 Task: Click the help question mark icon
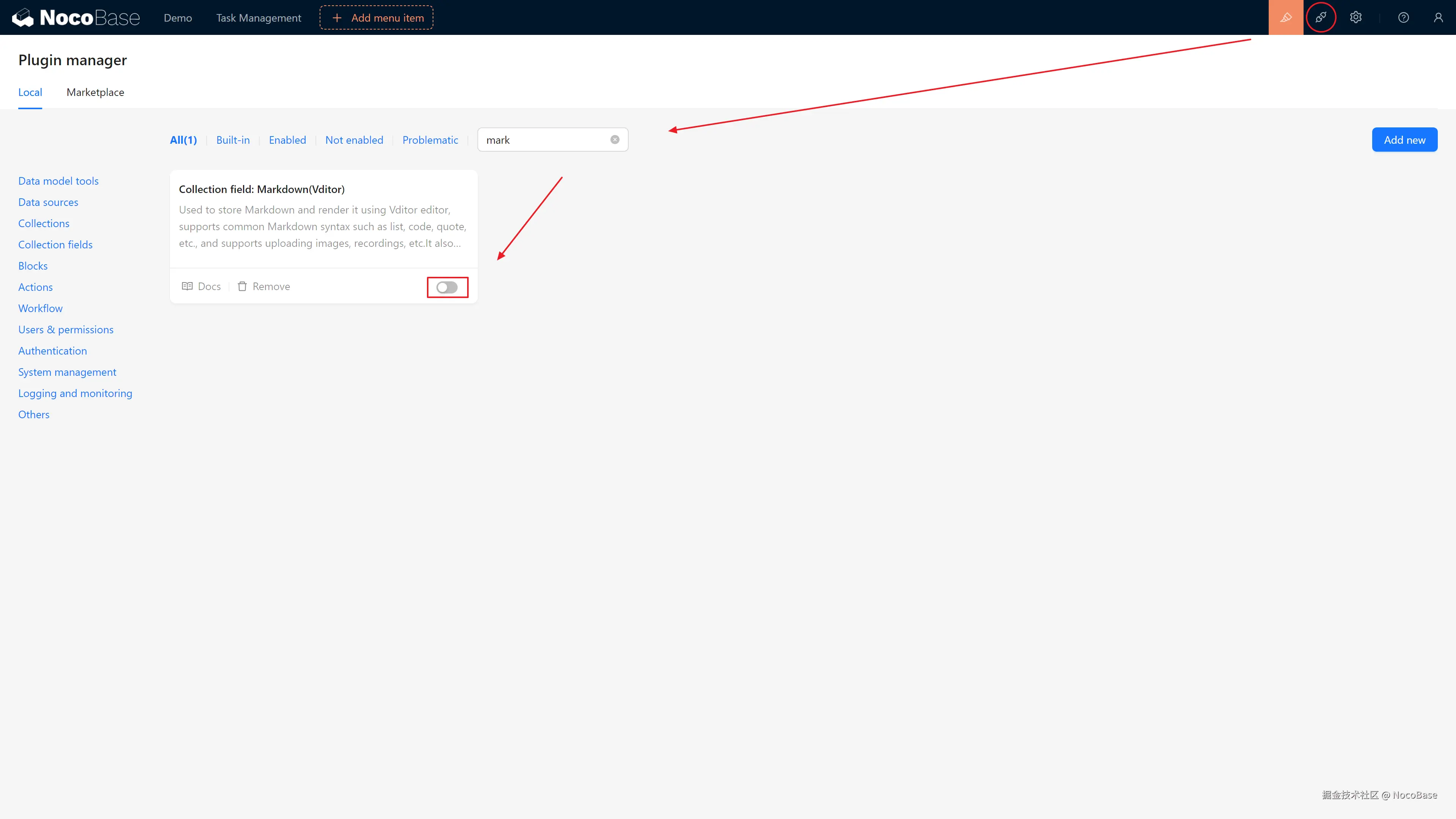point(1403,17)
